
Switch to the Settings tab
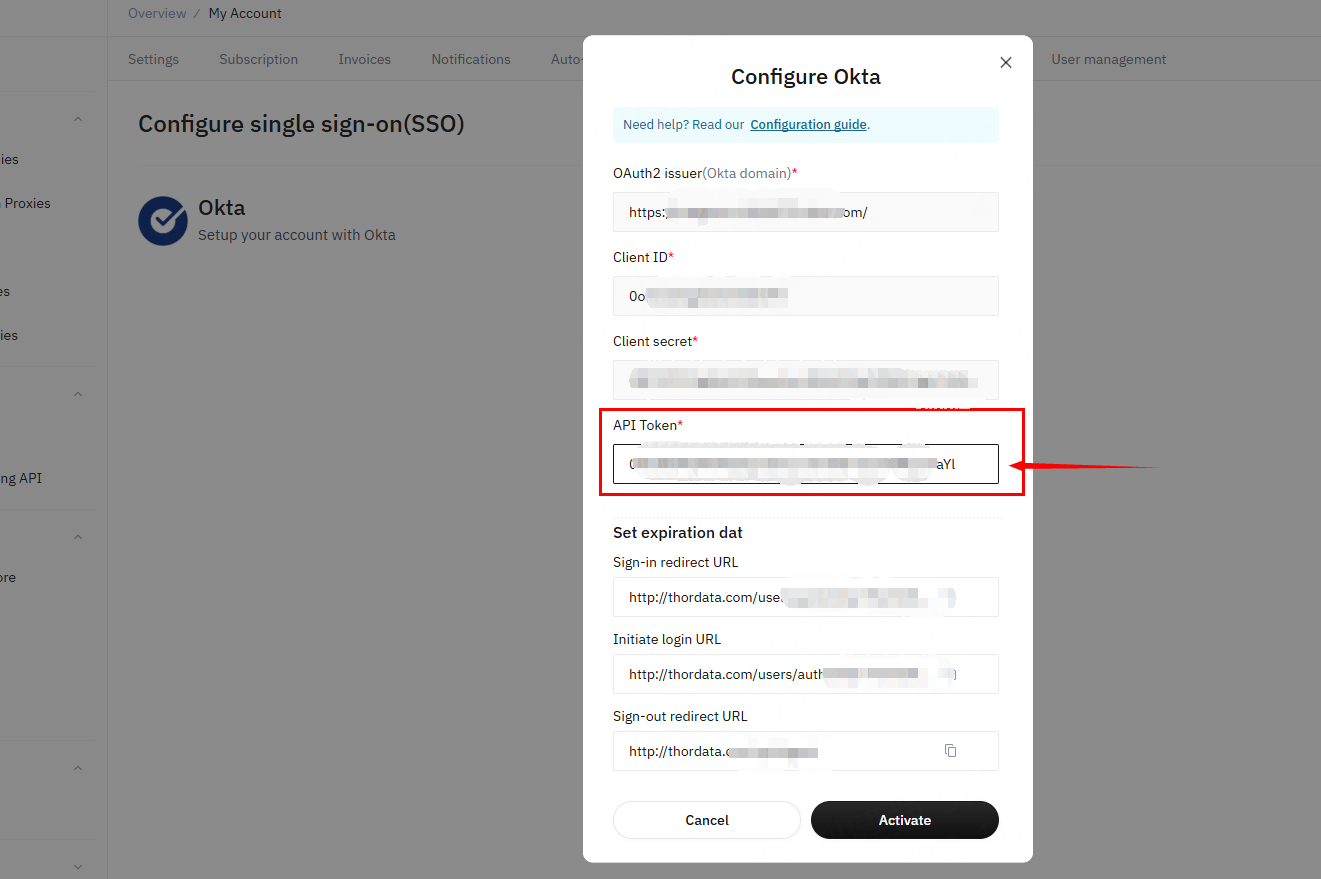coord(153,59)
